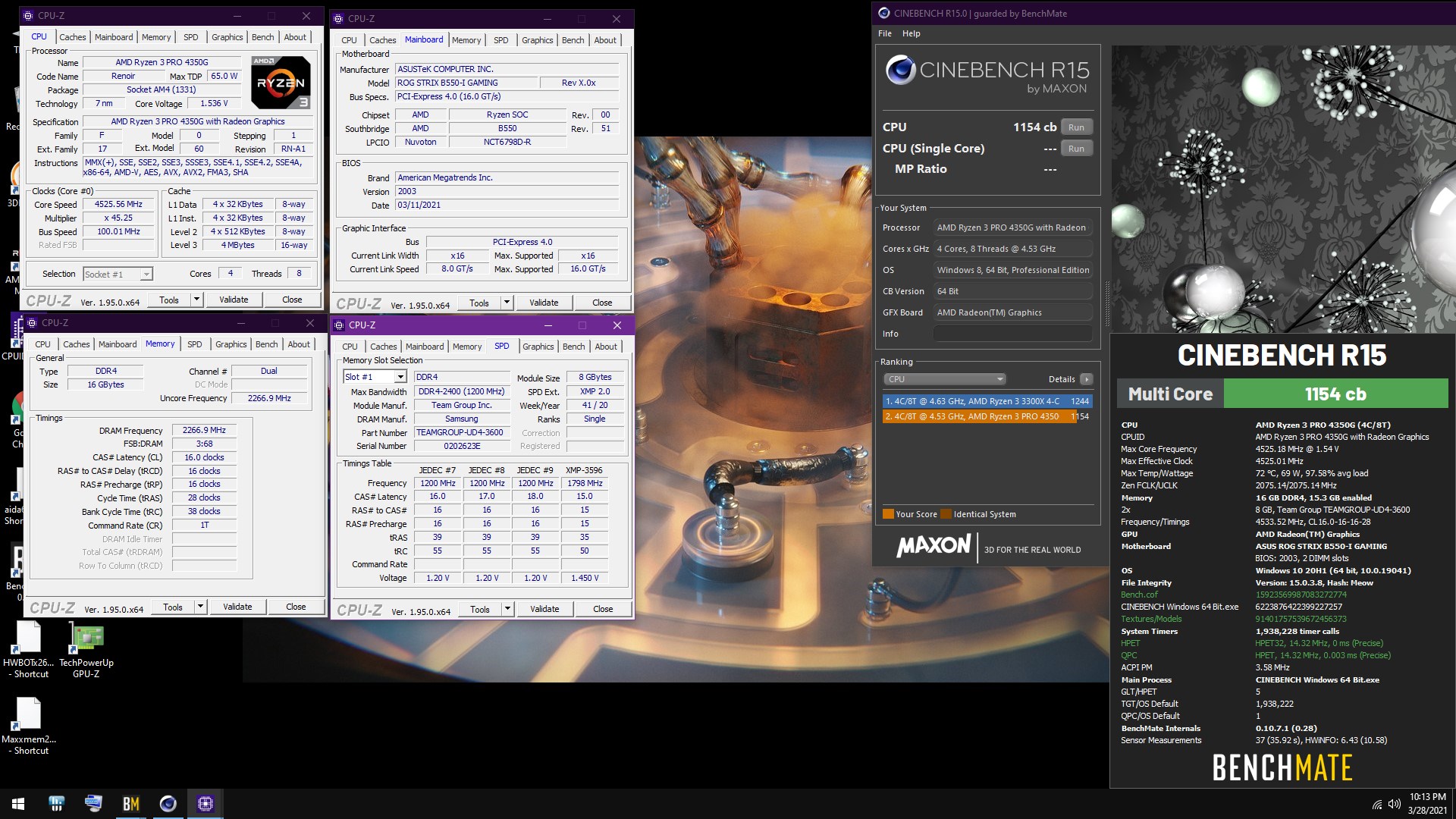
Task: Open the Tools dropdown arrow in Memory window
Action: point(200,607)
